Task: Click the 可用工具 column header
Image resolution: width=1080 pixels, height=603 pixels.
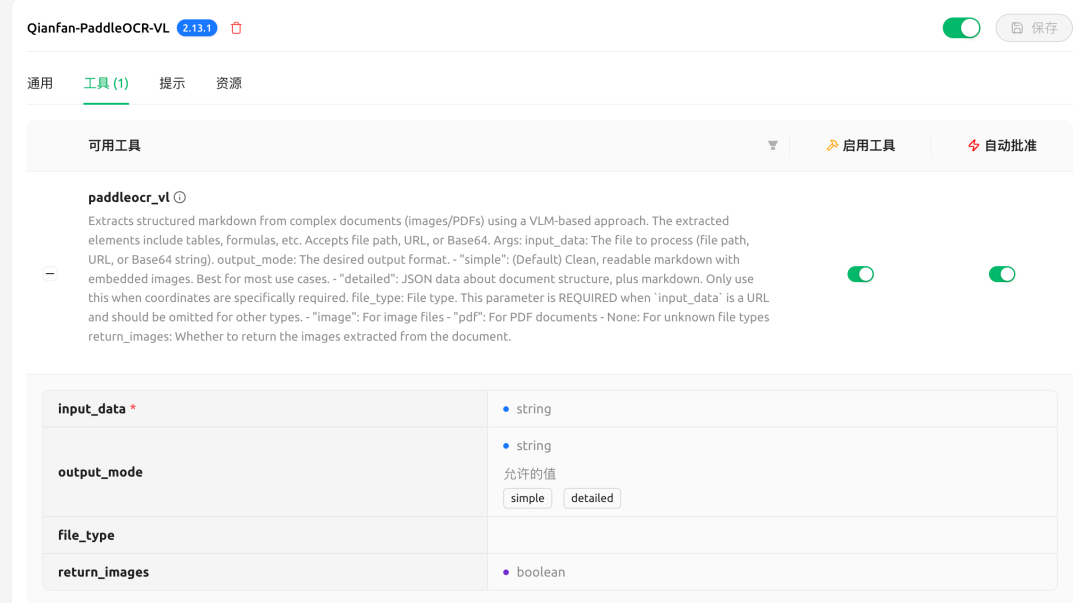Action: (114, 145)
